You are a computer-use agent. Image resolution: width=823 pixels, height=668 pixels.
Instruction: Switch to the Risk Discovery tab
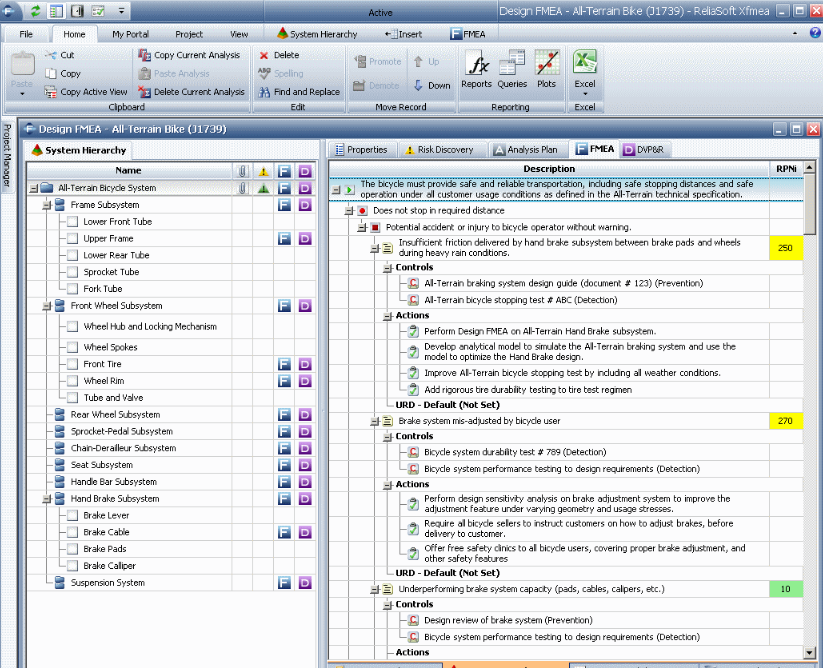[438, 150]
